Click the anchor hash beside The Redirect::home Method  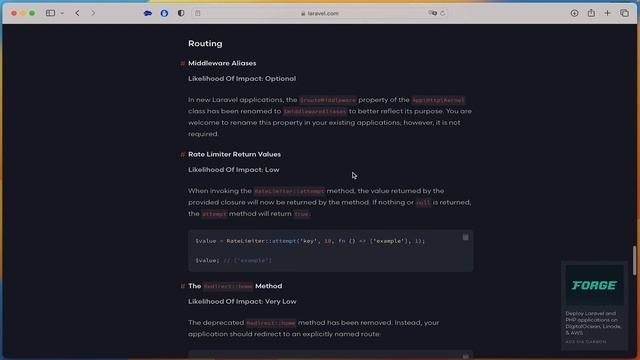(x=182, y=286)
